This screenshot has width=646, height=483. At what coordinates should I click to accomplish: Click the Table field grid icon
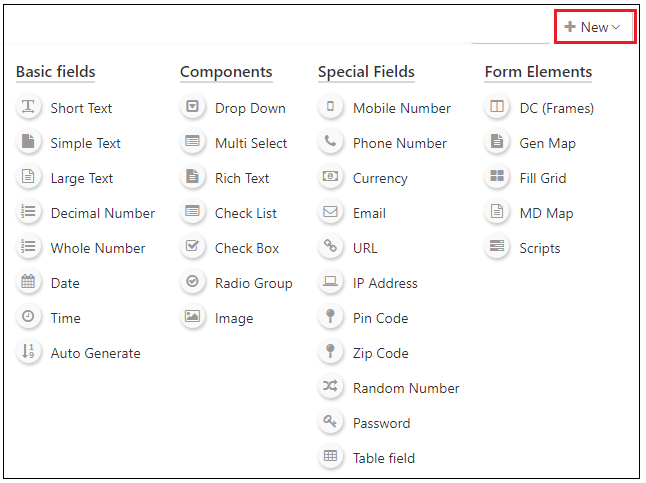coord(331,458)
